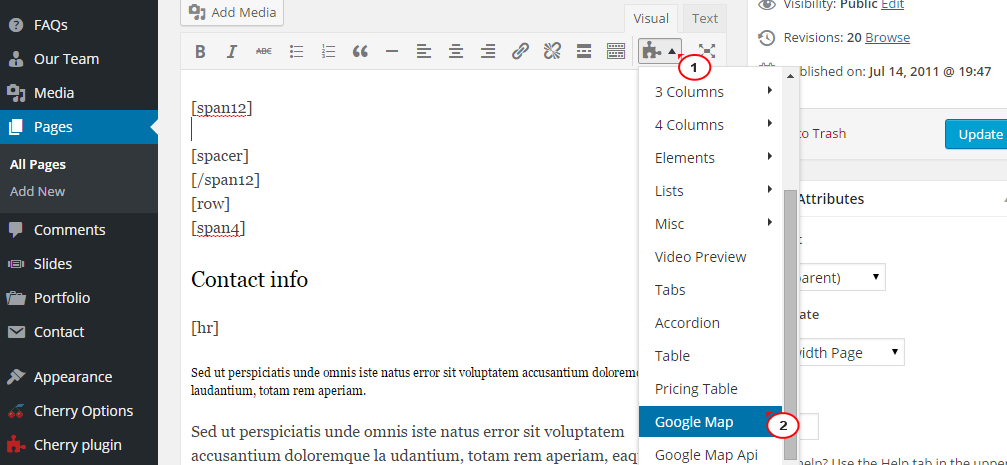1007x465 pixels.
Task: Enable distraction-free fullscreen mode
Action: [707, 51]
